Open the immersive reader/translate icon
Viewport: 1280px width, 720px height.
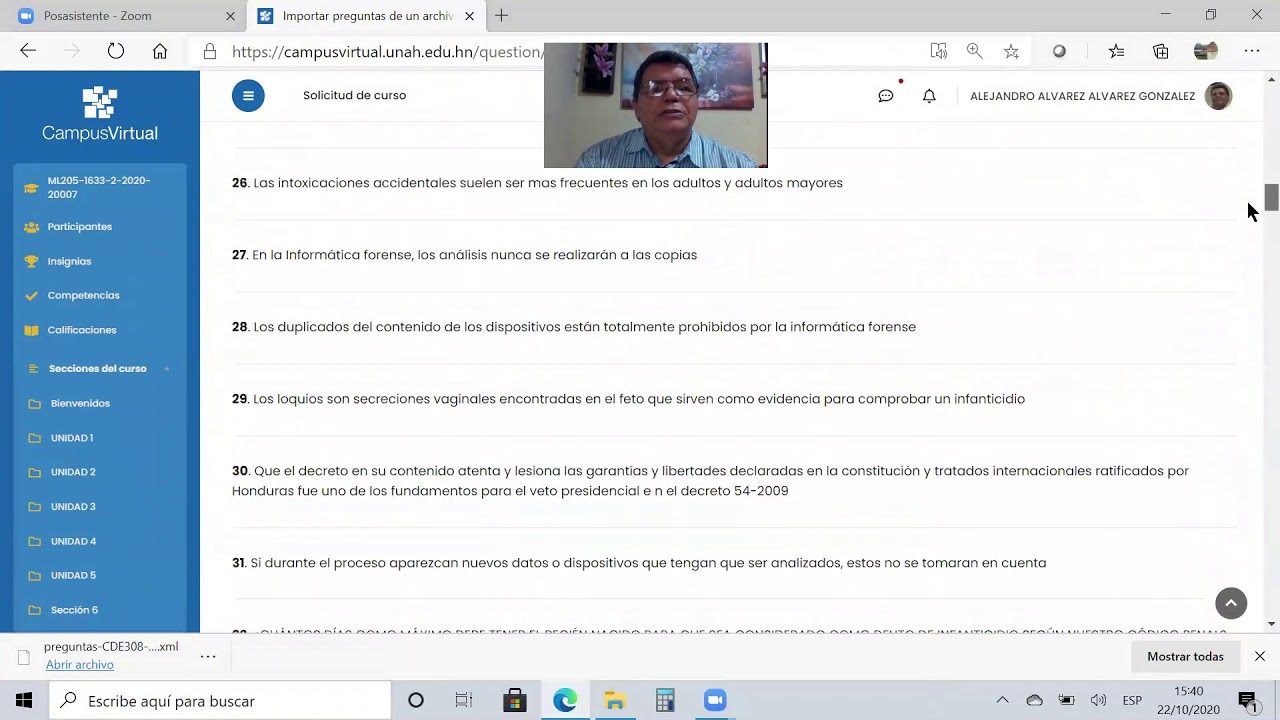pos(938,51)
